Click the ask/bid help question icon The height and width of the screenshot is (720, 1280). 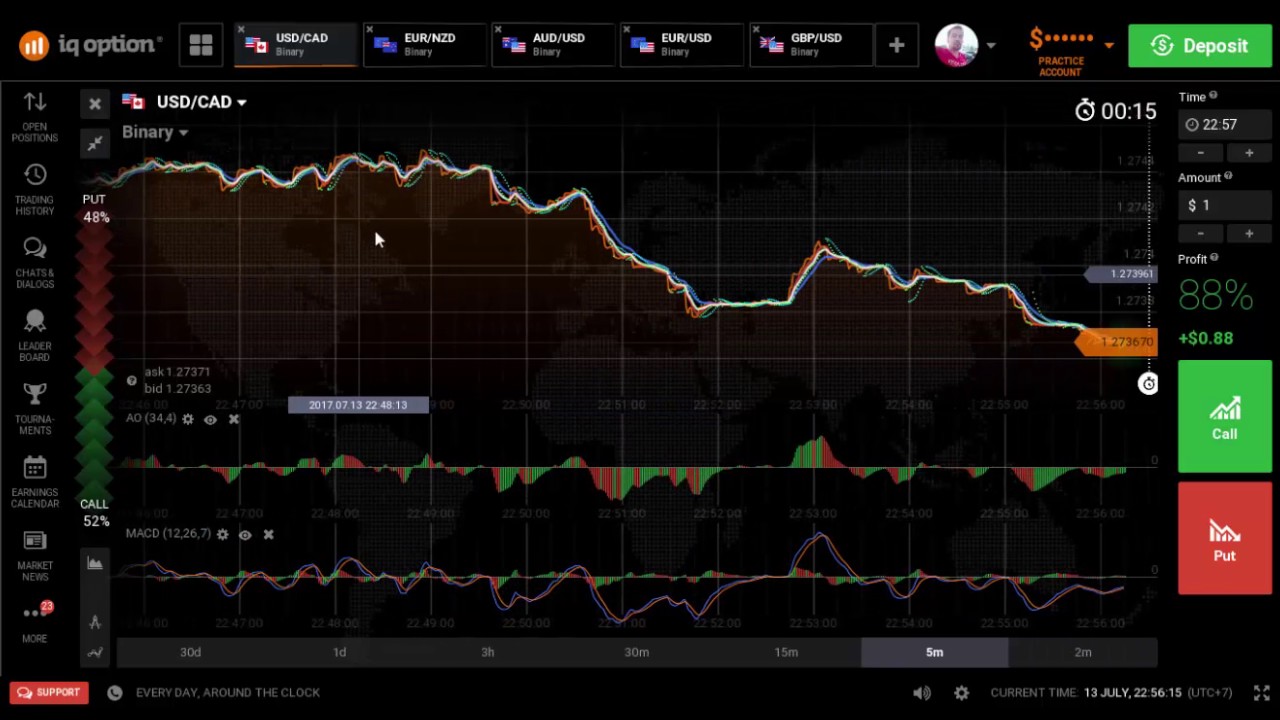[131, 380]
